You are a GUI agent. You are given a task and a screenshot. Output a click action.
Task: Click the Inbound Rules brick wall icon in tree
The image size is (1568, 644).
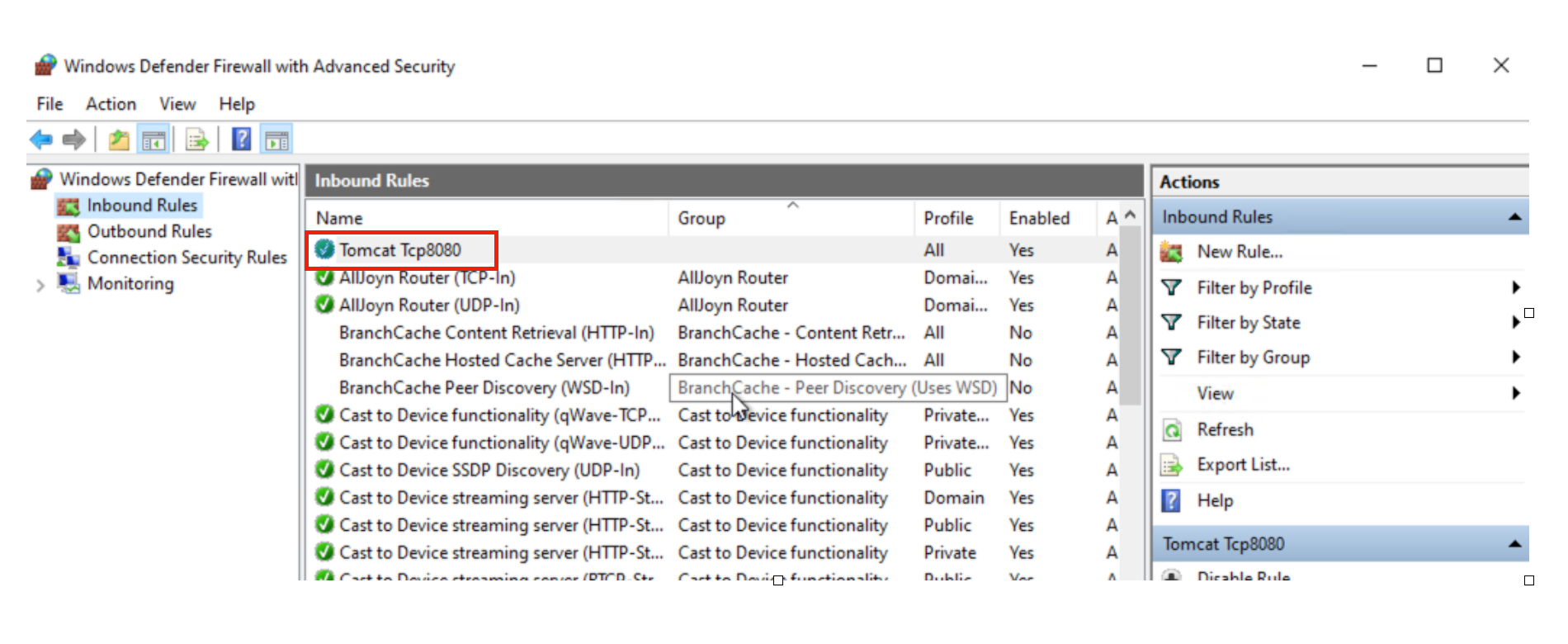coord(68,206)
